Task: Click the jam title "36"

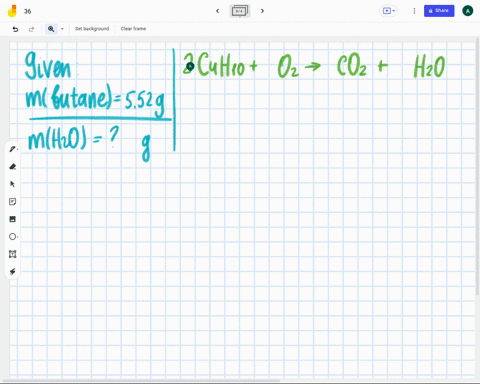Action: click(28, 11)
